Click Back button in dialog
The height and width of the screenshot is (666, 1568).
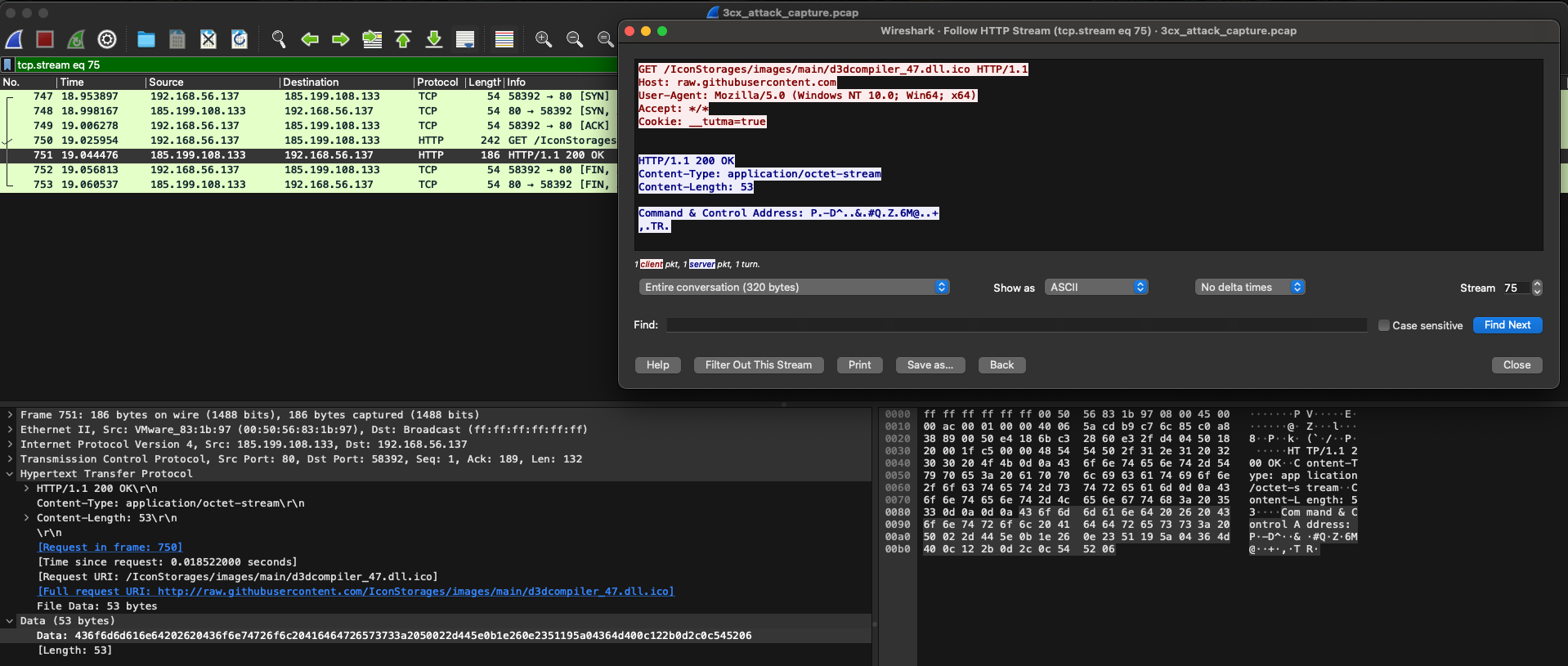(x=1002, y=365)
